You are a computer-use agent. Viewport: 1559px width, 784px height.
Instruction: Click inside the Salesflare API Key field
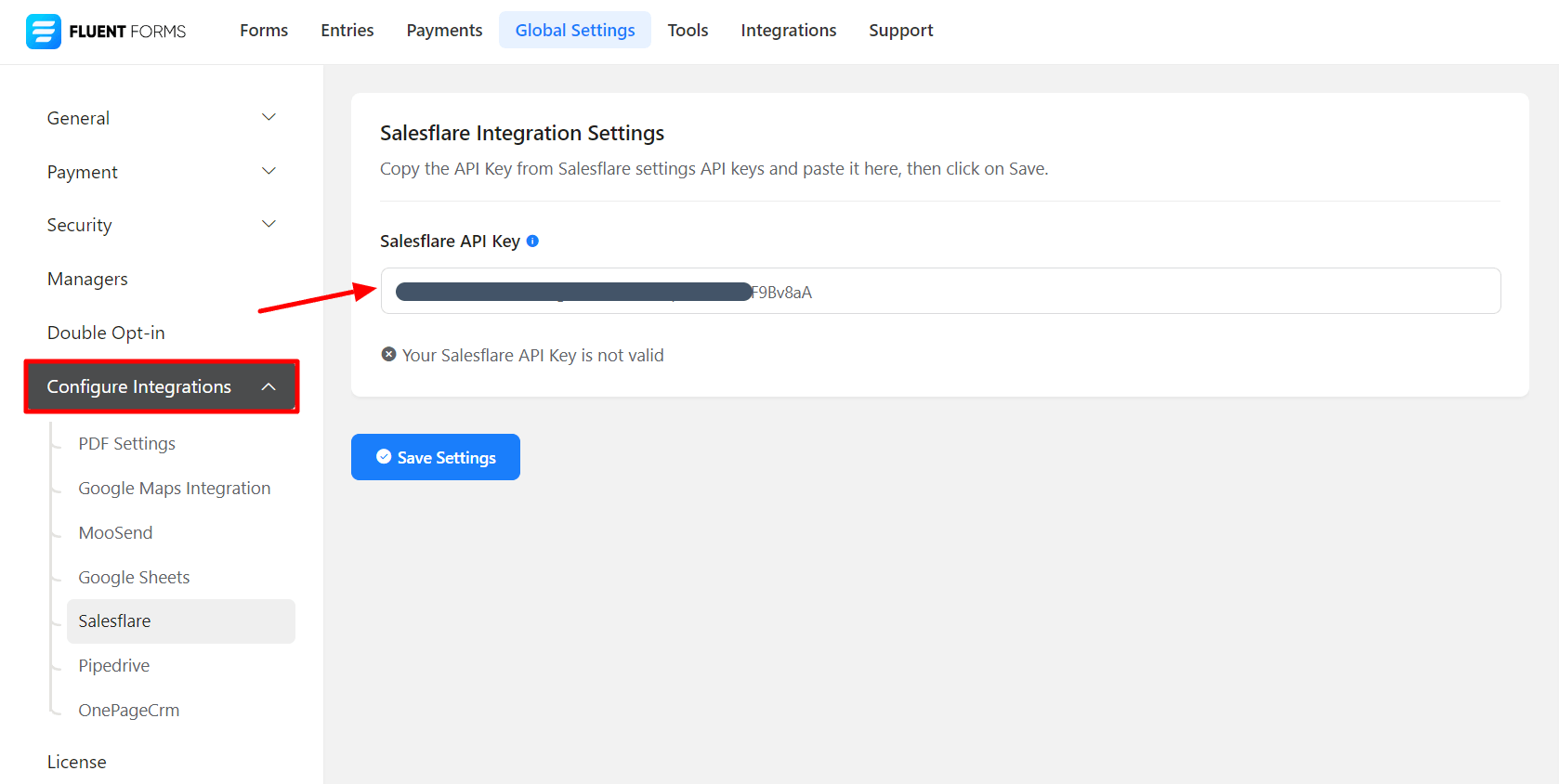[1115, 292]
